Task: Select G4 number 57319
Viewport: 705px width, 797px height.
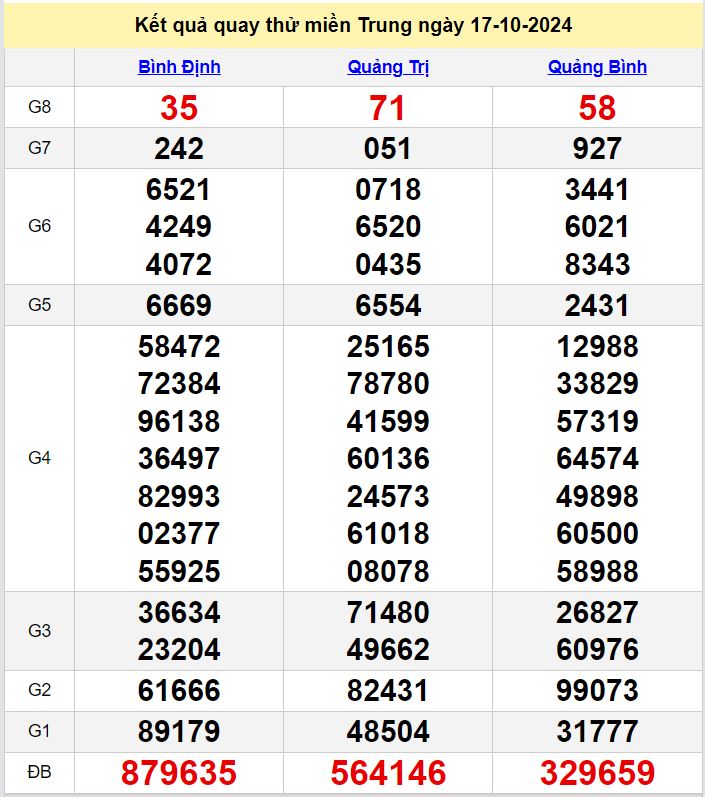Action: 597,421
